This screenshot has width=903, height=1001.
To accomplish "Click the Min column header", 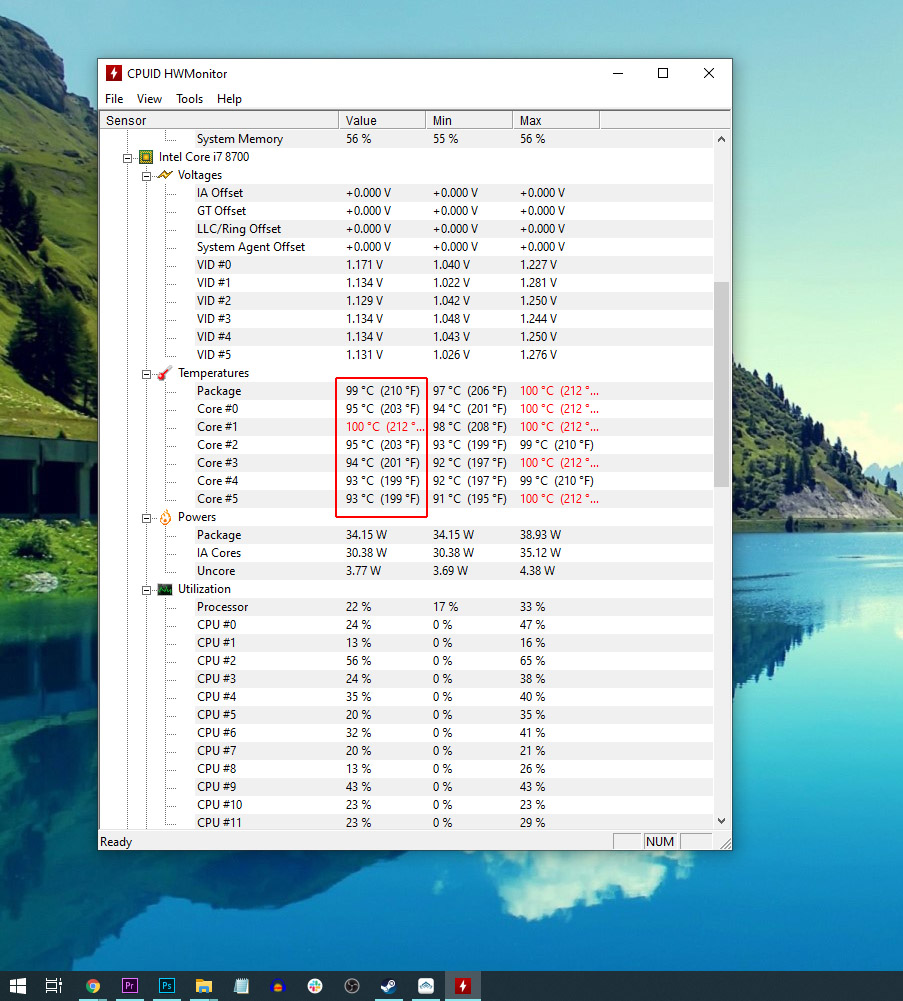I will (x=469, y=120).
